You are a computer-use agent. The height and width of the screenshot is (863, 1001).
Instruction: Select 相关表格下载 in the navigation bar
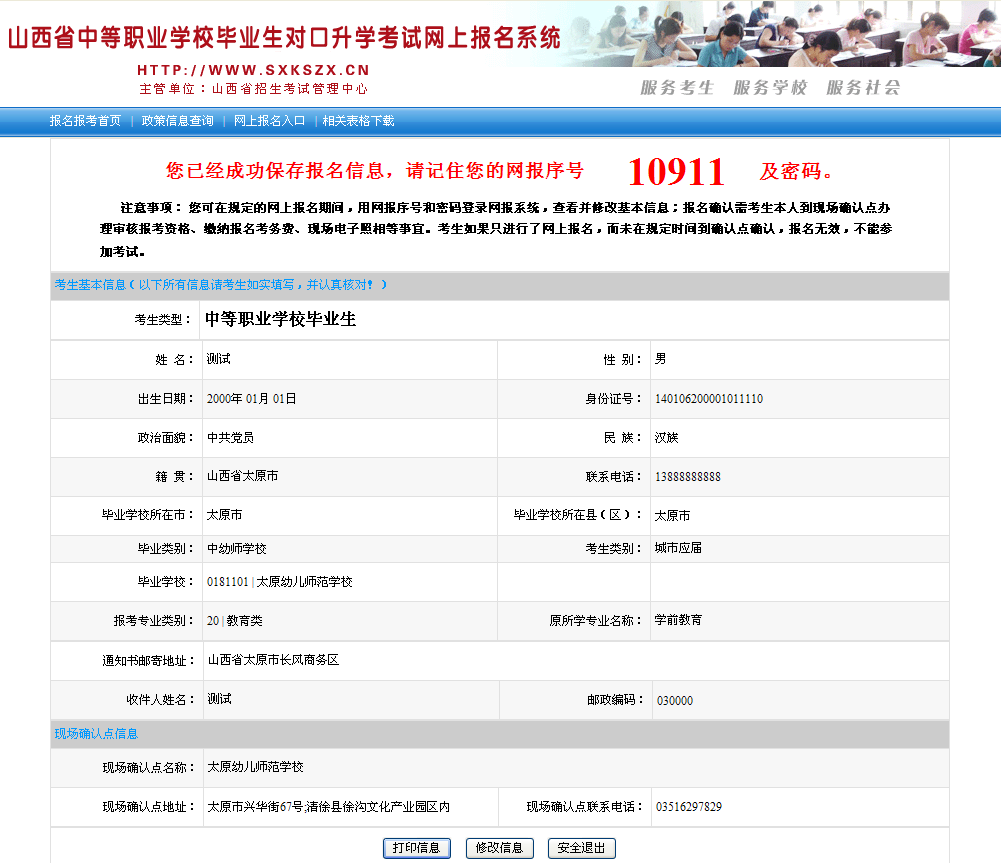[358, 121]
